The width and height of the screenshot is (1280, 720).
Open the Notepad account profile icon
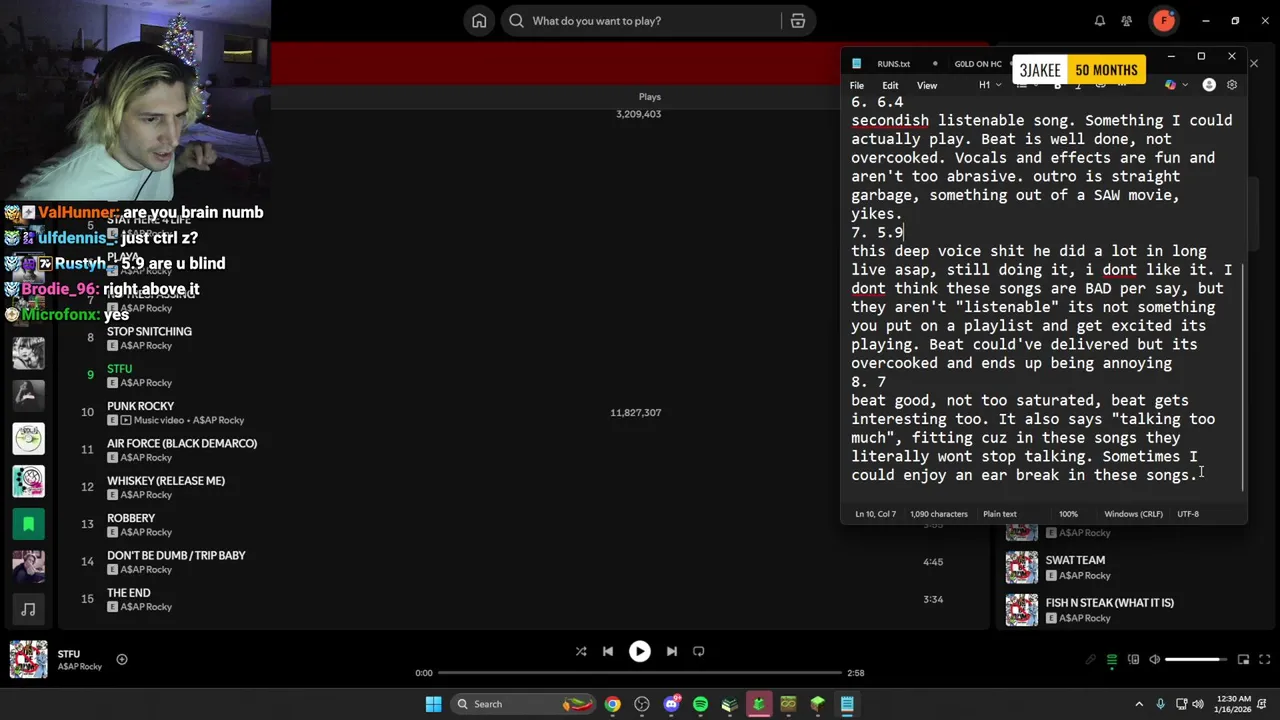pyautogui.click(x=1209, y=85)
